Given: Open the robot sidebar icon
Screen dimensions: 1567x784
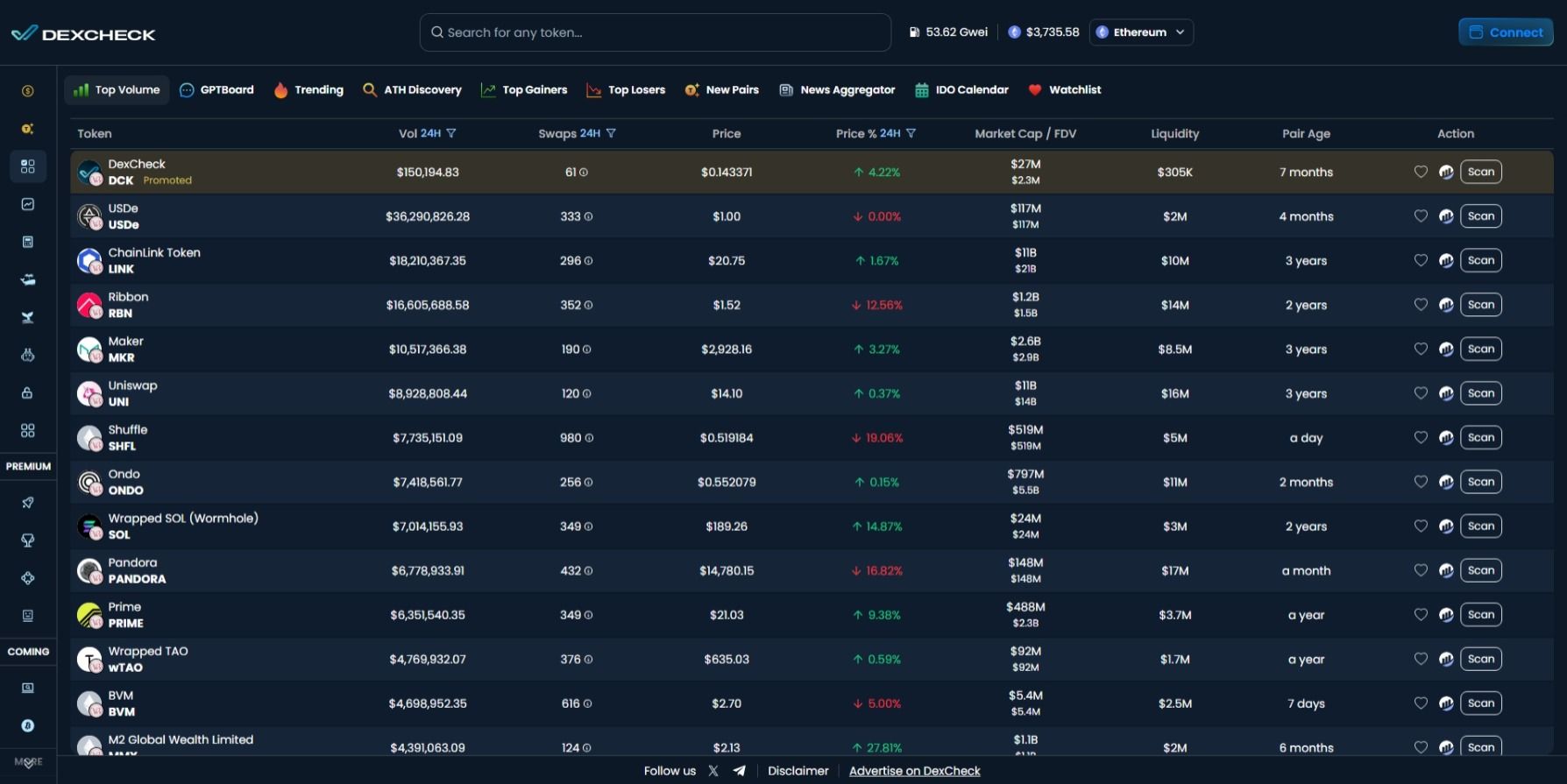Looking at the screenshot, I should coord(28,355).
